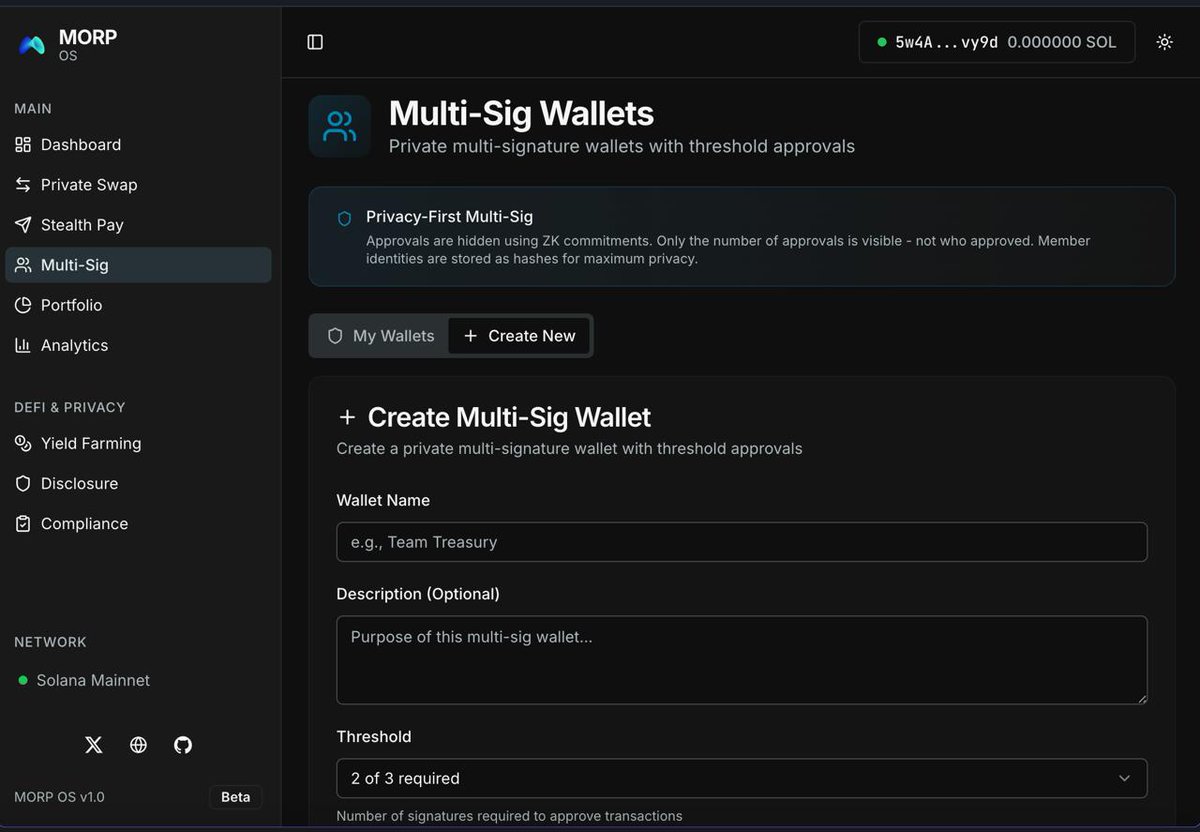Open Stealth Pay page
Viewport: 1200px width, 832px height.
[x=138, y=225]
